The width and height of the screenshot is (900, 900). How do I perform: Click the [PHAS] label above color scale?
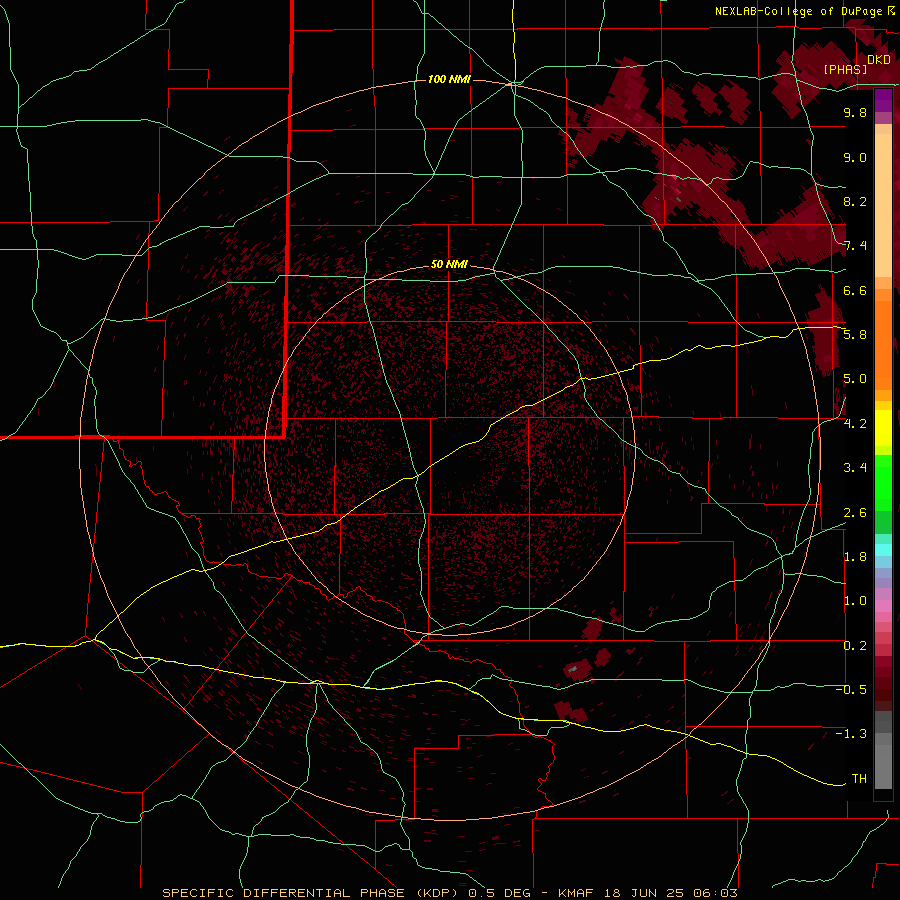(x=845, y=69)
